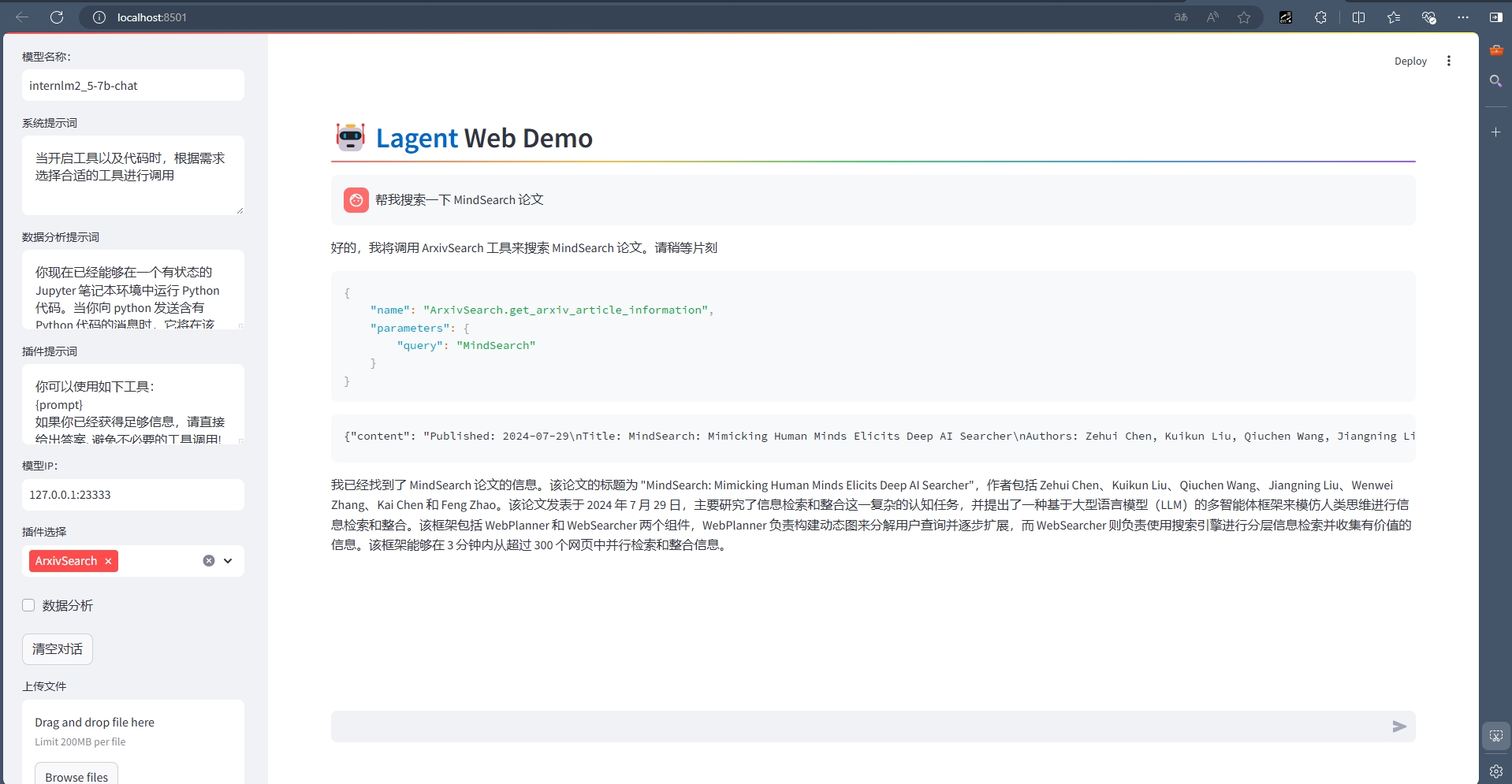Click the read aloud icon in address bar
This screenshot has height=784, width=1512.
click(1212, 17)
